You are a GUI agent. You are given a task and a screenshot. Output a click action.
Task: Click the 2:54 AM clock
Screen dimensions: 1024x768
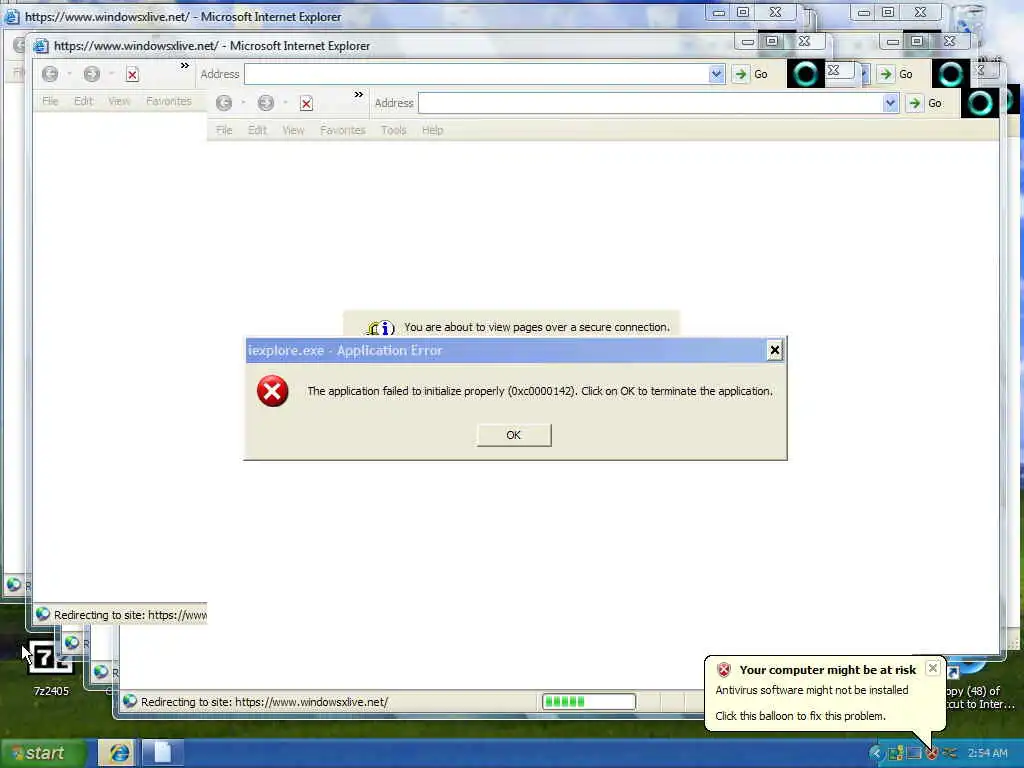(x=987, y=754)
